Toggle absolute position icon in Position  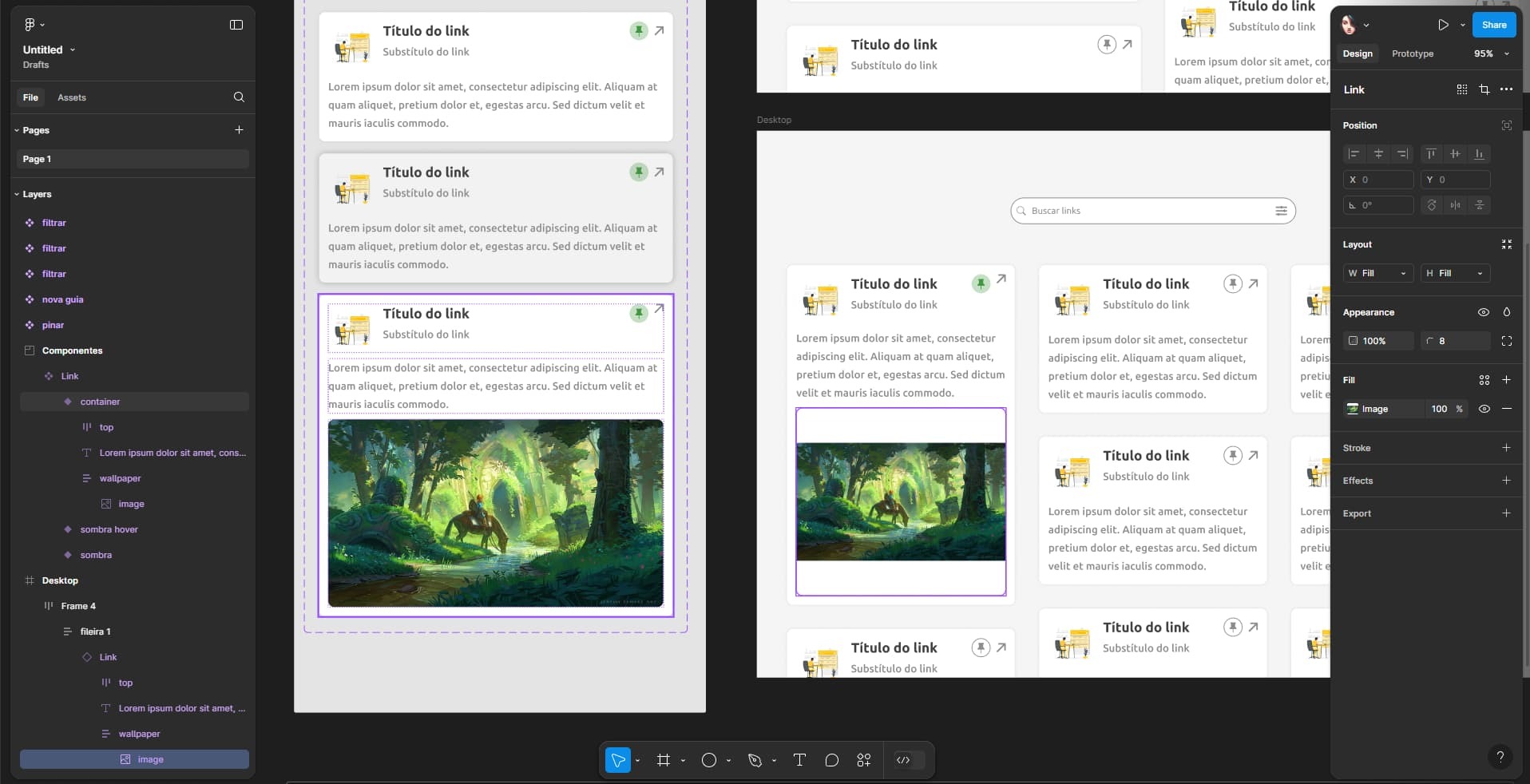(1506, 125)
